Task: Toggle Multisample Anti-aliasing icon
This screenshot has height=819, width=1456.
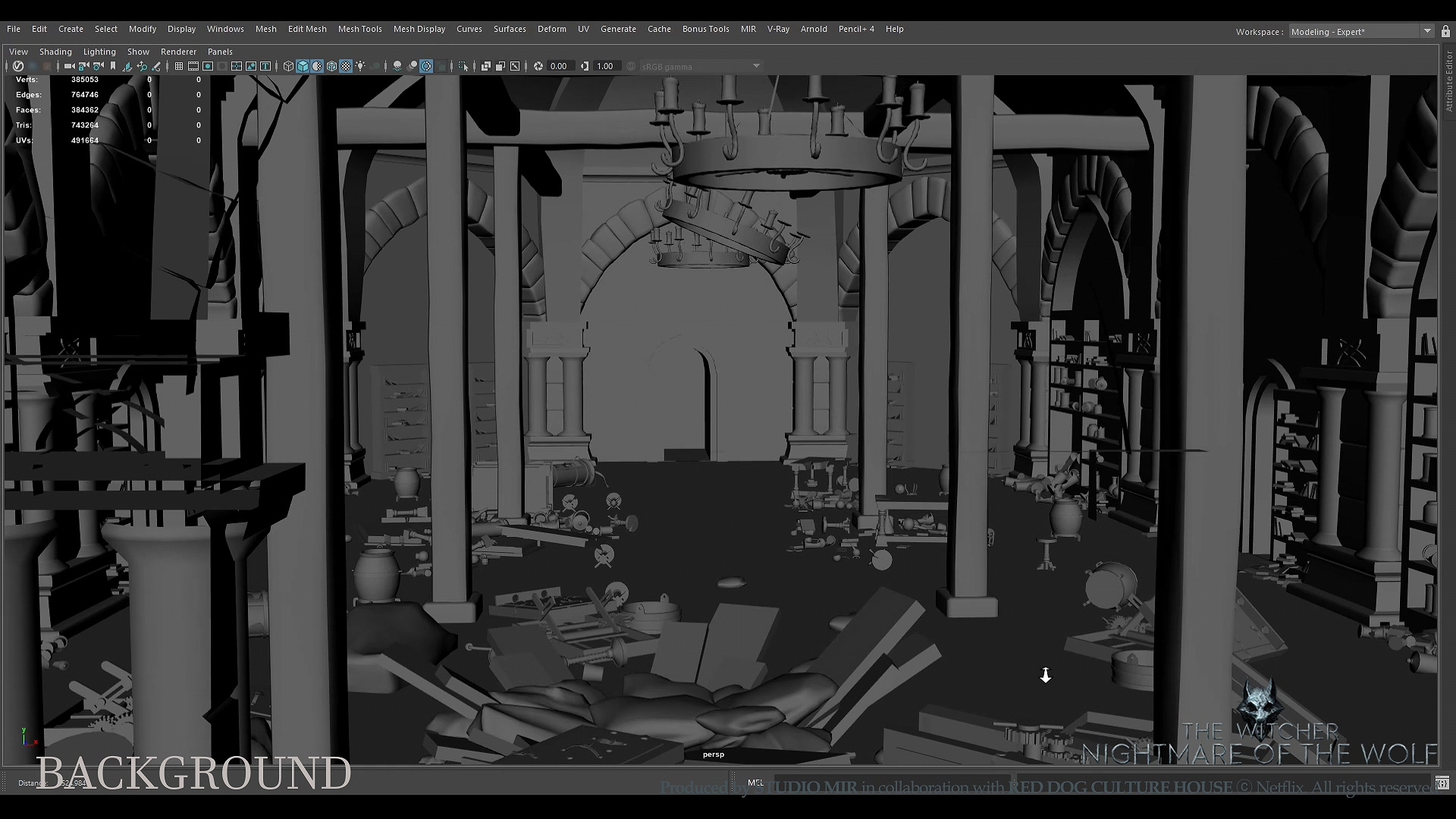Action: 426,66
